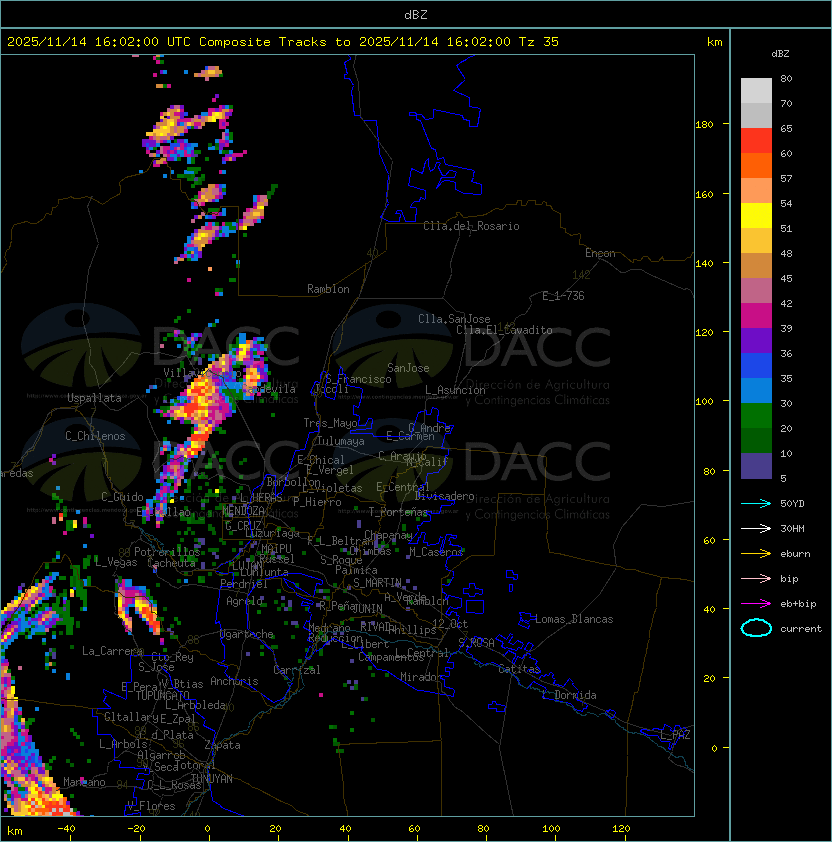Click the 'Clla.SanJose' map label
The width and height of the screenshot is (832, 842).
[454, 319]
